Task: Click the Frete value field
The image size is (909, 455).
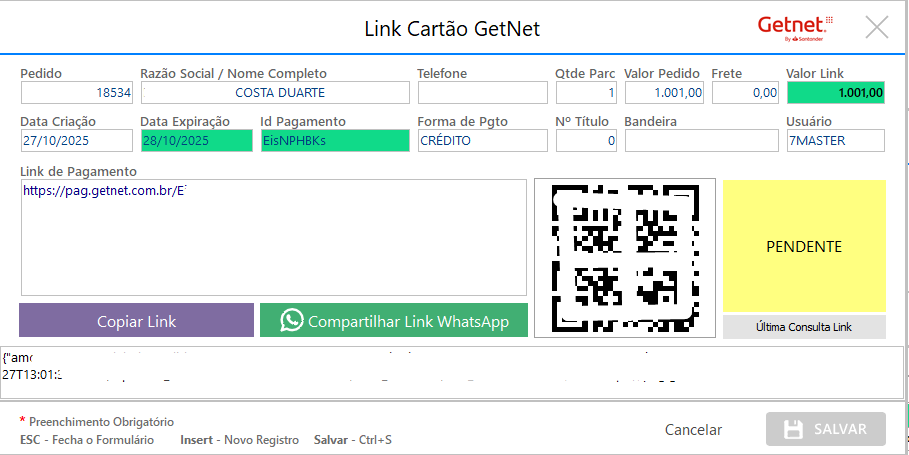Action: [x=745, y=93]
